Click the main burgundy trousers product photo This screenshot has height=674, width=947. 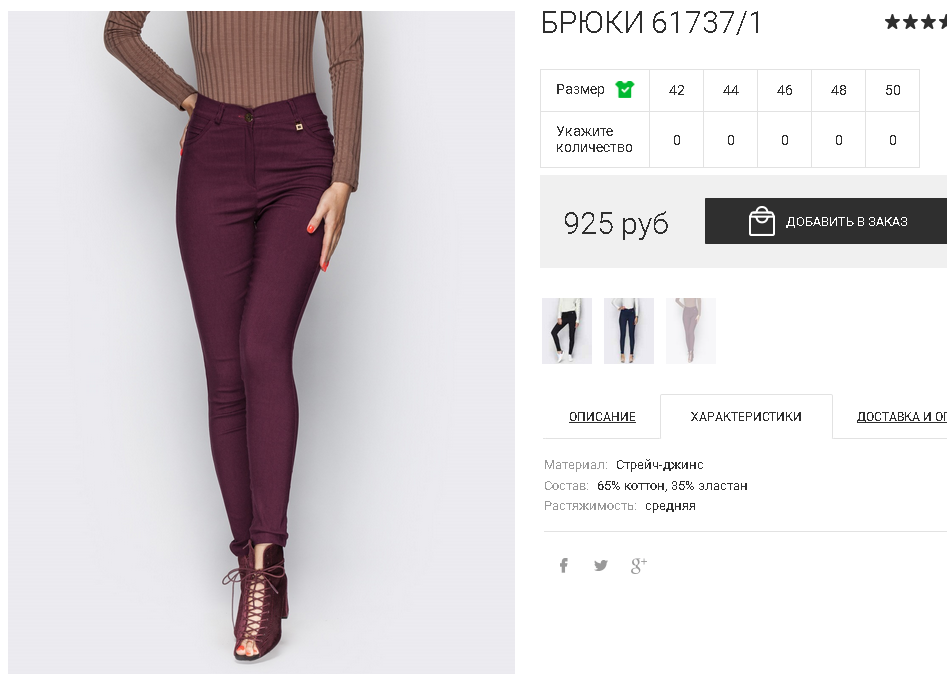262,342
